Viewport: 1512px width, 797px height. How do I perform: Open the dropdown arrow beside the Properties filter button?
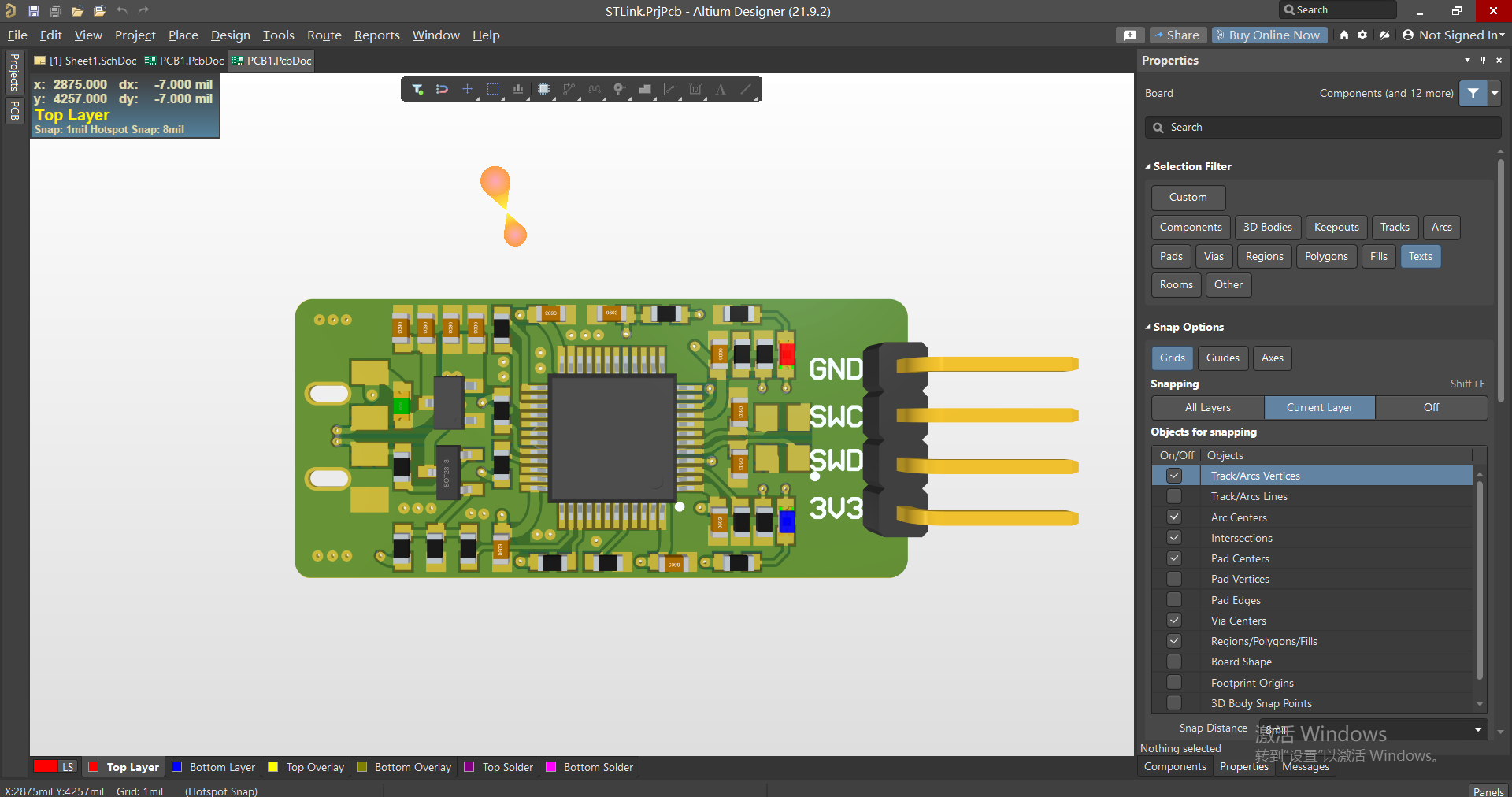1495,93
